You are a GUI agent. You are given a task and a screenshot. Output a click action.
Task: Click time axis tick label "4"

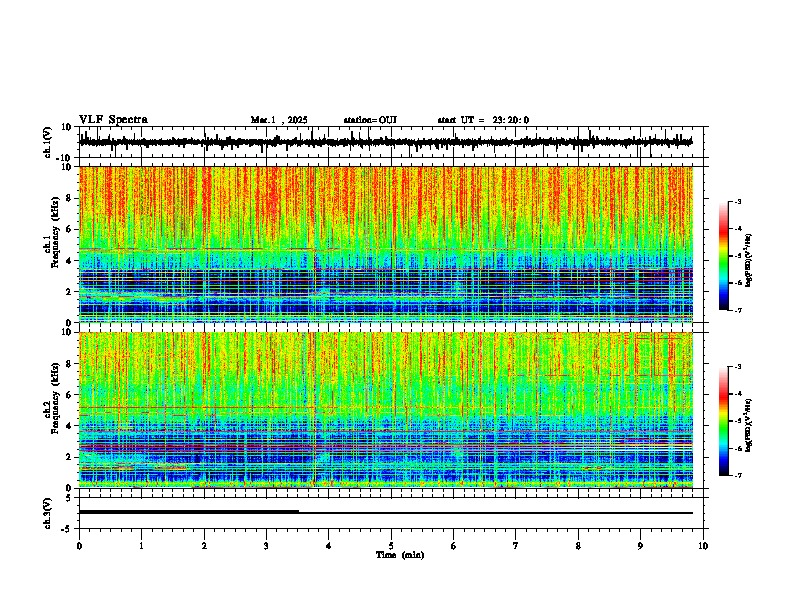[329, 546]
